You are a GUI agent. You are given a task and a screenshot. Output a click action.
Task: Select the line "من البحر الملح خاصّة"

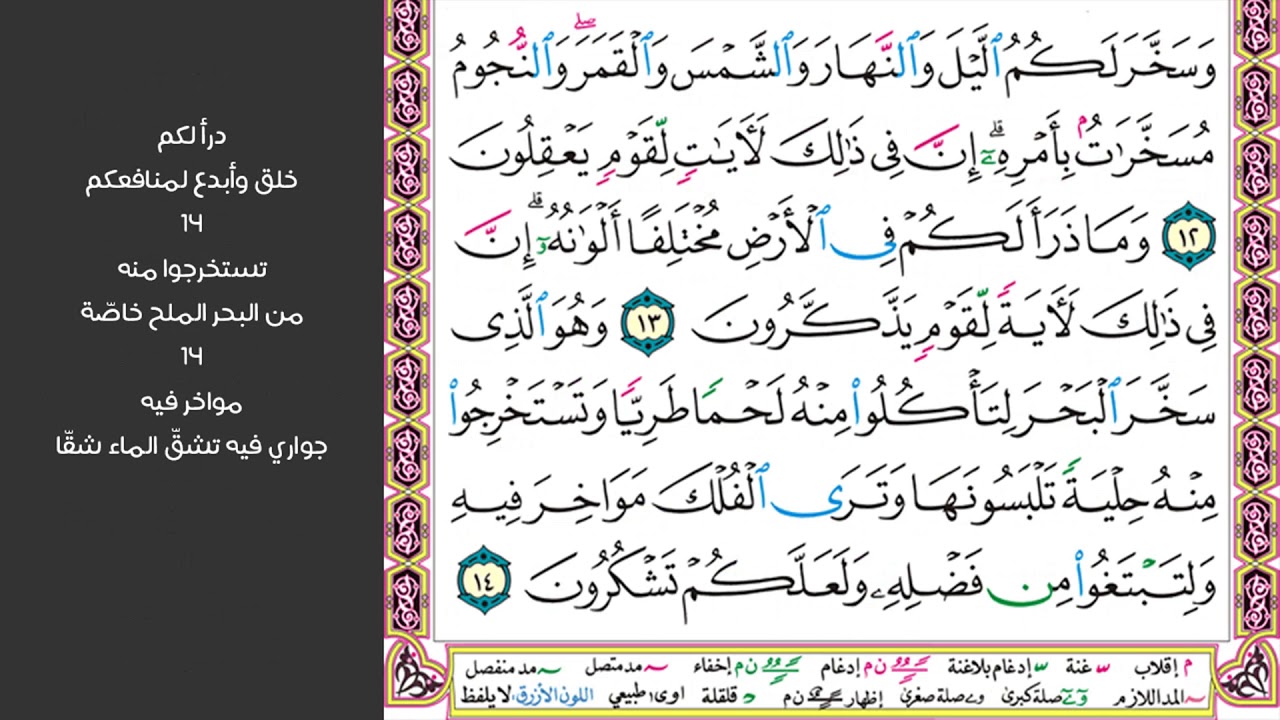[192, 314]
